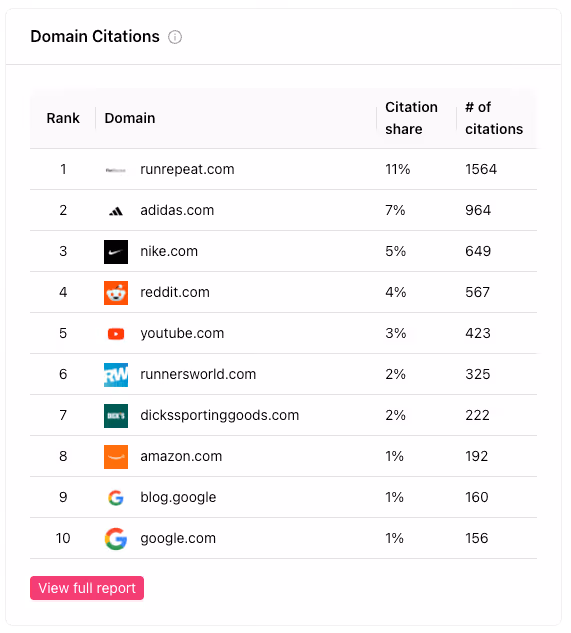Select the dickssportinggoods.com domain name
Image resolution: width=571 pixels, height=633 pixels.
(219, 415)
